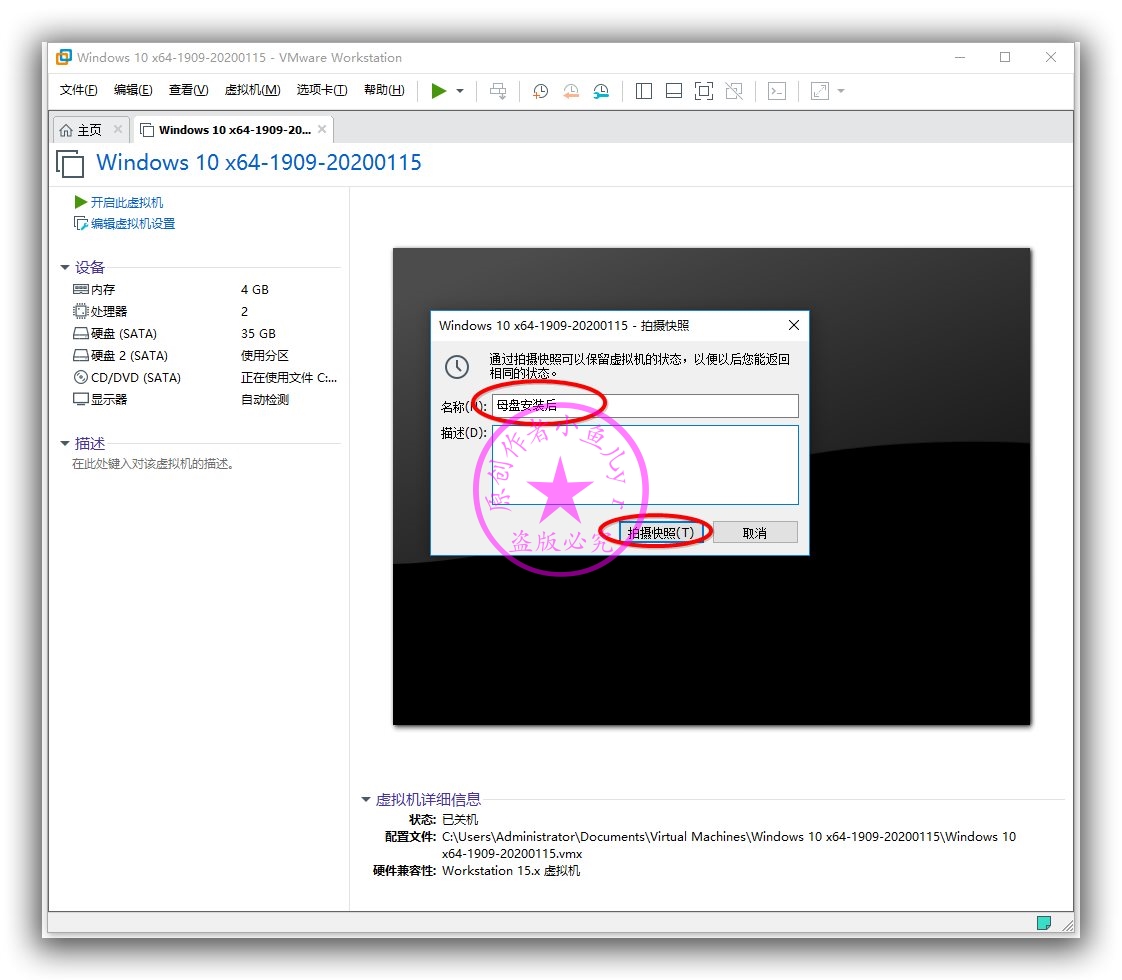Click the 4 GB memory value
Image resolution: width=1122 pixels, height=980 pixels.
(x=255, y=290)
